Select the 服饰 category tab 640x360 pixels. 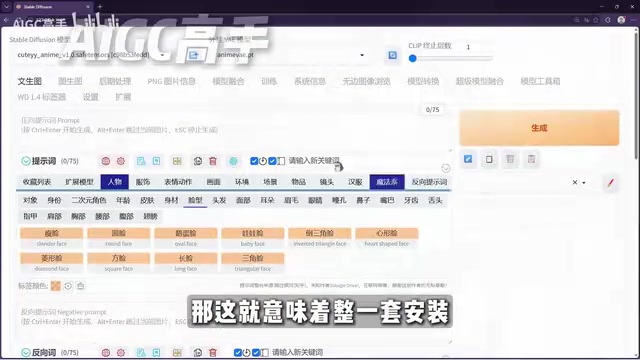(143, 182)
